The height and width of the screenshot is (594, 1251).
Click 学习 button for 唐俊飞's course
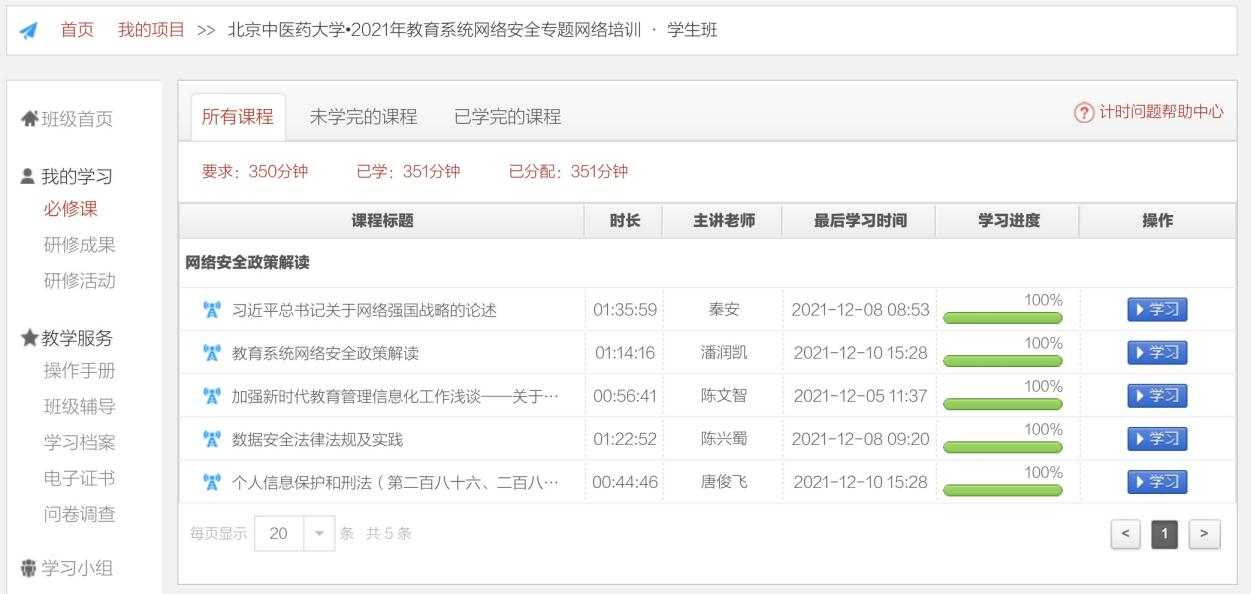point(1157,482)
